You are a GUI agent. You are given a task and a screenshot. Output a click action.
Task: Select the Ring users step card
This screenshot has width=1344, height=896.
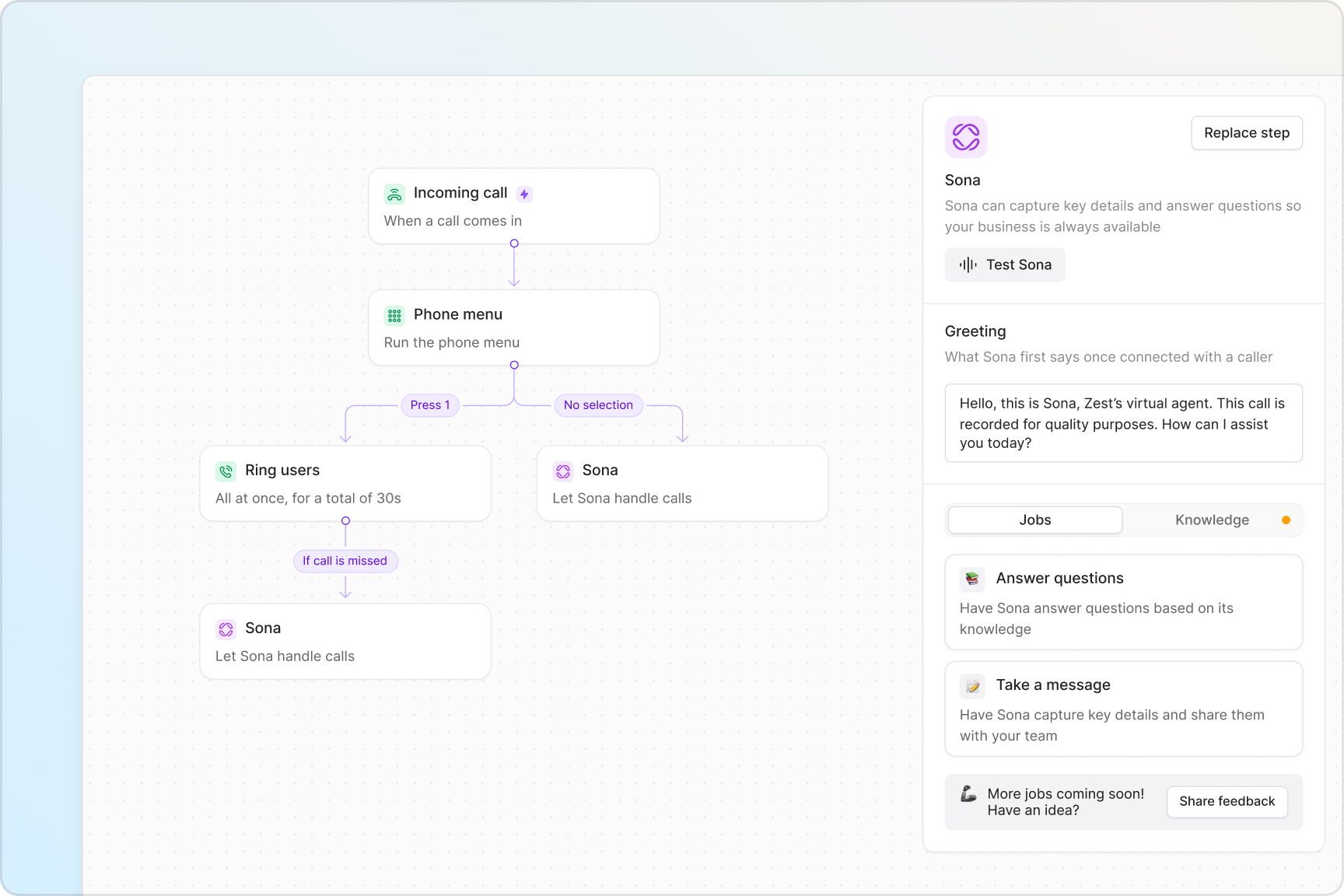point(345,483)
